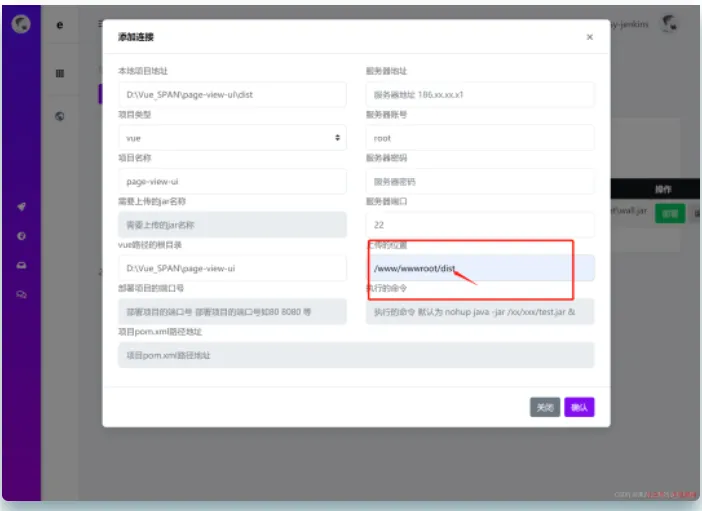Click the jenkins username text in the header
This screenshot has width=702, height=511.
629,24
